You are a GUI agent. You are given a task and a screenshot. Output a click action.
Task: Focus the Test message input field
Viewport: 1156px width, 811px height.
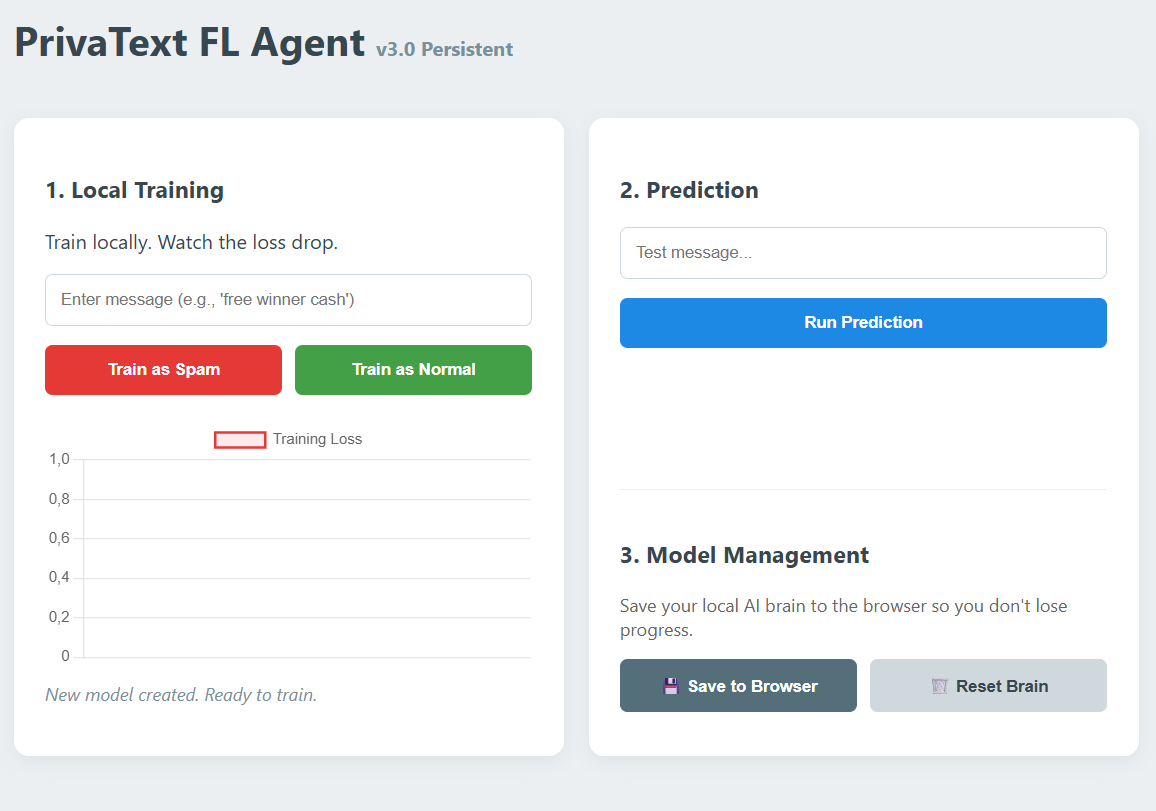[x=863, y=253]
